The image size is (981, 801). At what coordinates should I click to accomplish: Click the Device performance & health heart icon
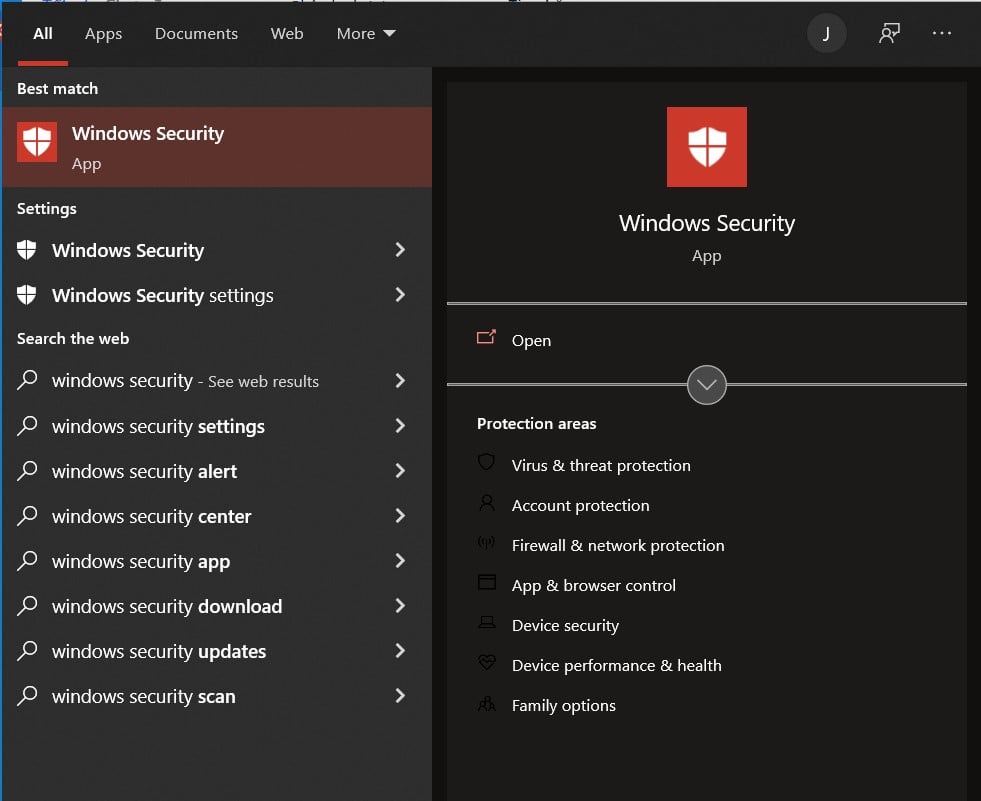tap(486, 662)
